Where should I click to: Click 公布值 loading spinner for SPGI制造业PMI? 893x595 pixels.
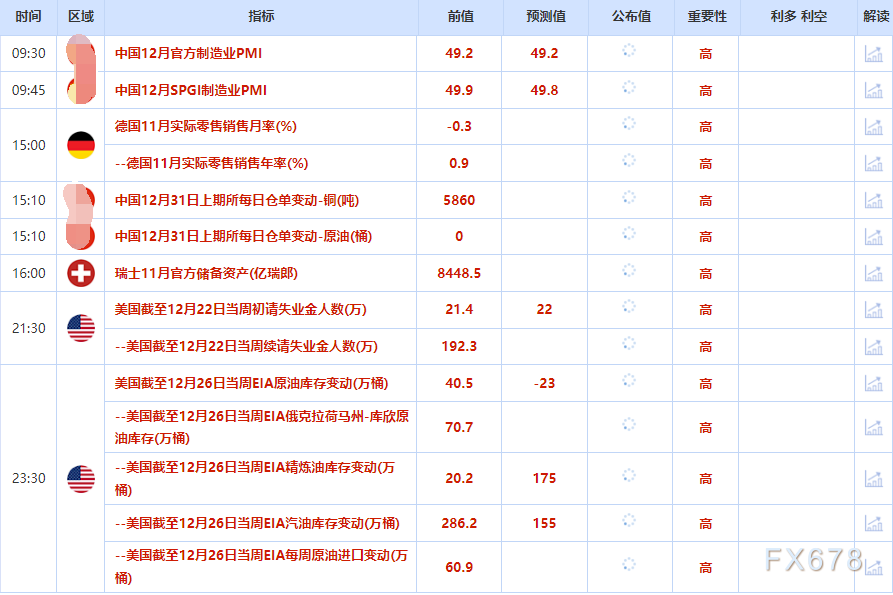coord(628,90)
